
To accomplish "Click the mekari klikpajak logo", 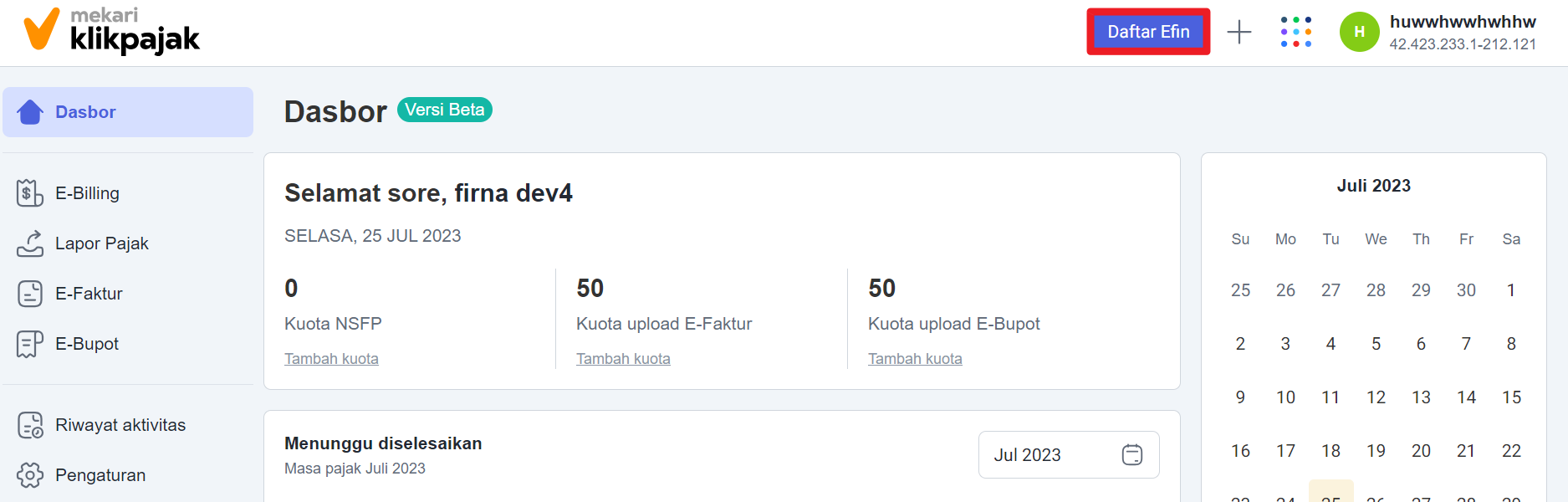I will 111,30.
